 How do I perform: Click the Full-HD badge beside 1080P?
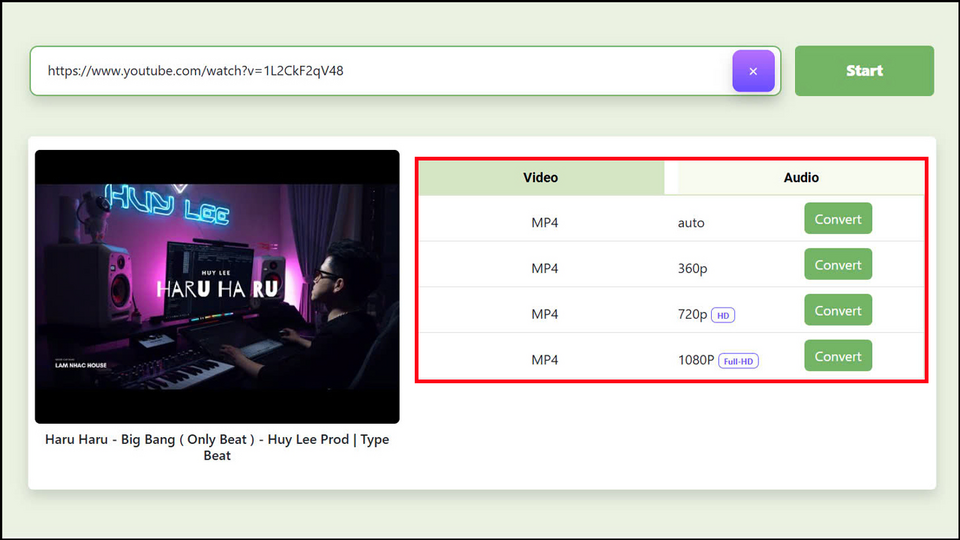(738, 361)
